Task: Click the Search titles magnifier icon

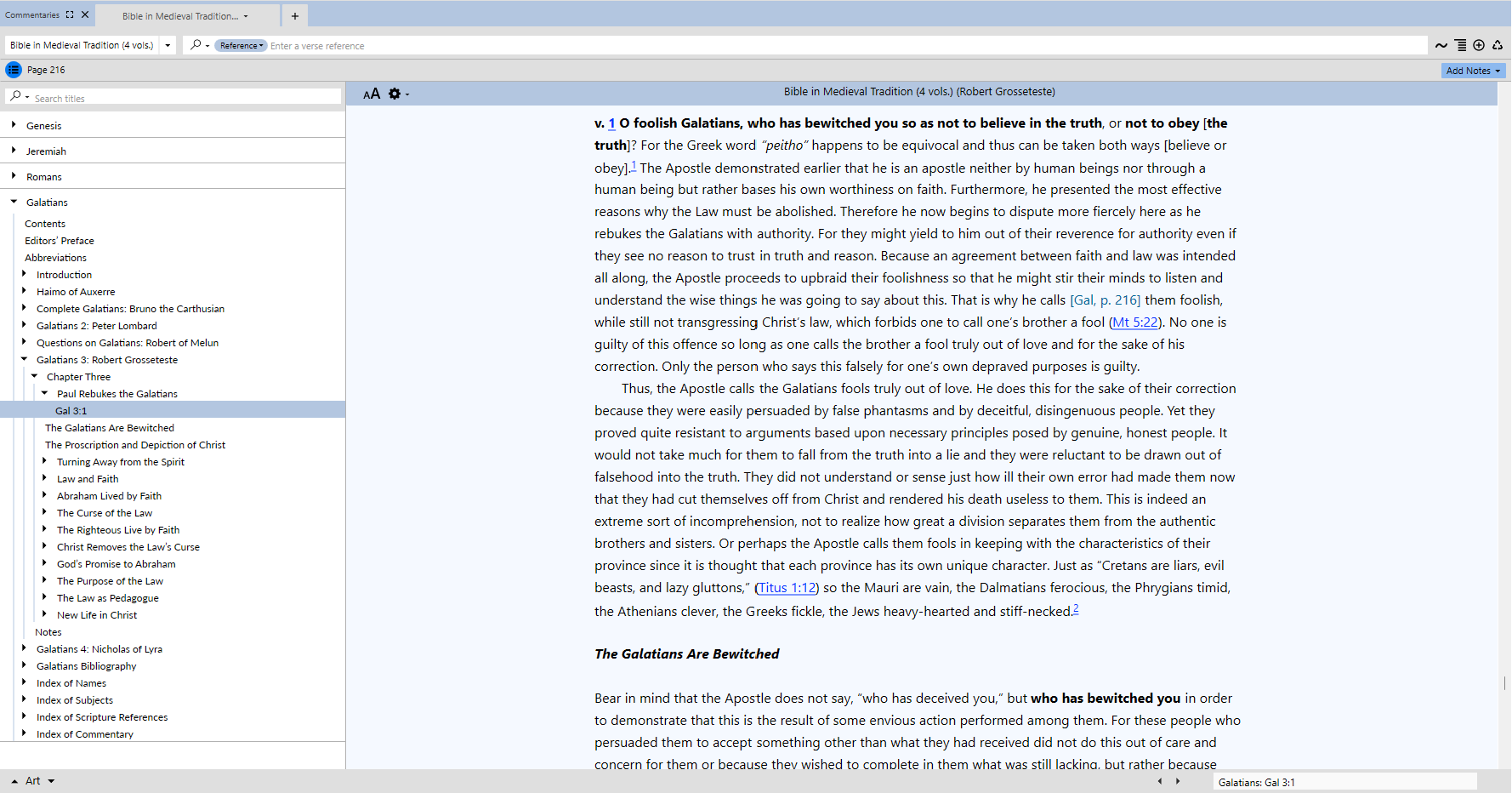Action: pos(15,97)
